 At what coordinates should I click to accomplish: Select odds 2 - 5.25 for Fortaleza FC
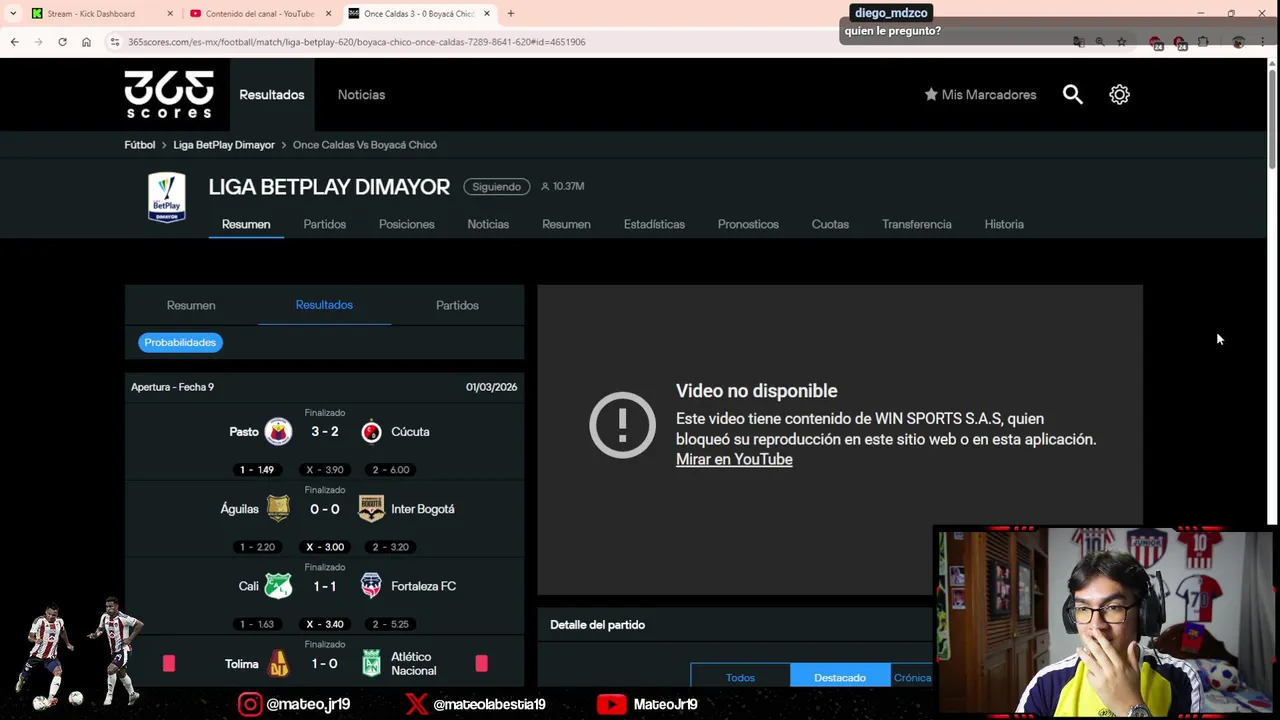pyautogui.click(x=391, y=624)
